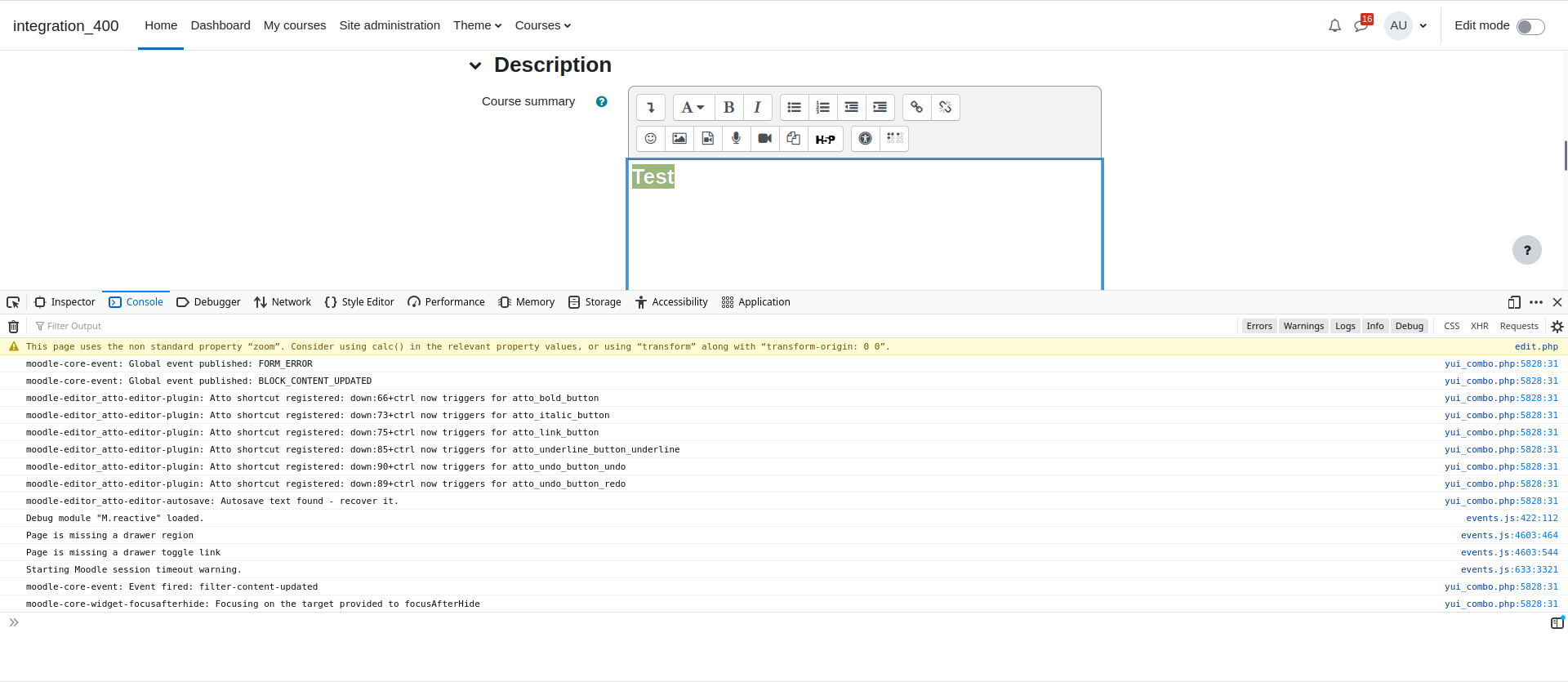The width and height of the screenshot is (1568, 682).
Task: Expand the Courses menu
Action: [x=543, y=25]
